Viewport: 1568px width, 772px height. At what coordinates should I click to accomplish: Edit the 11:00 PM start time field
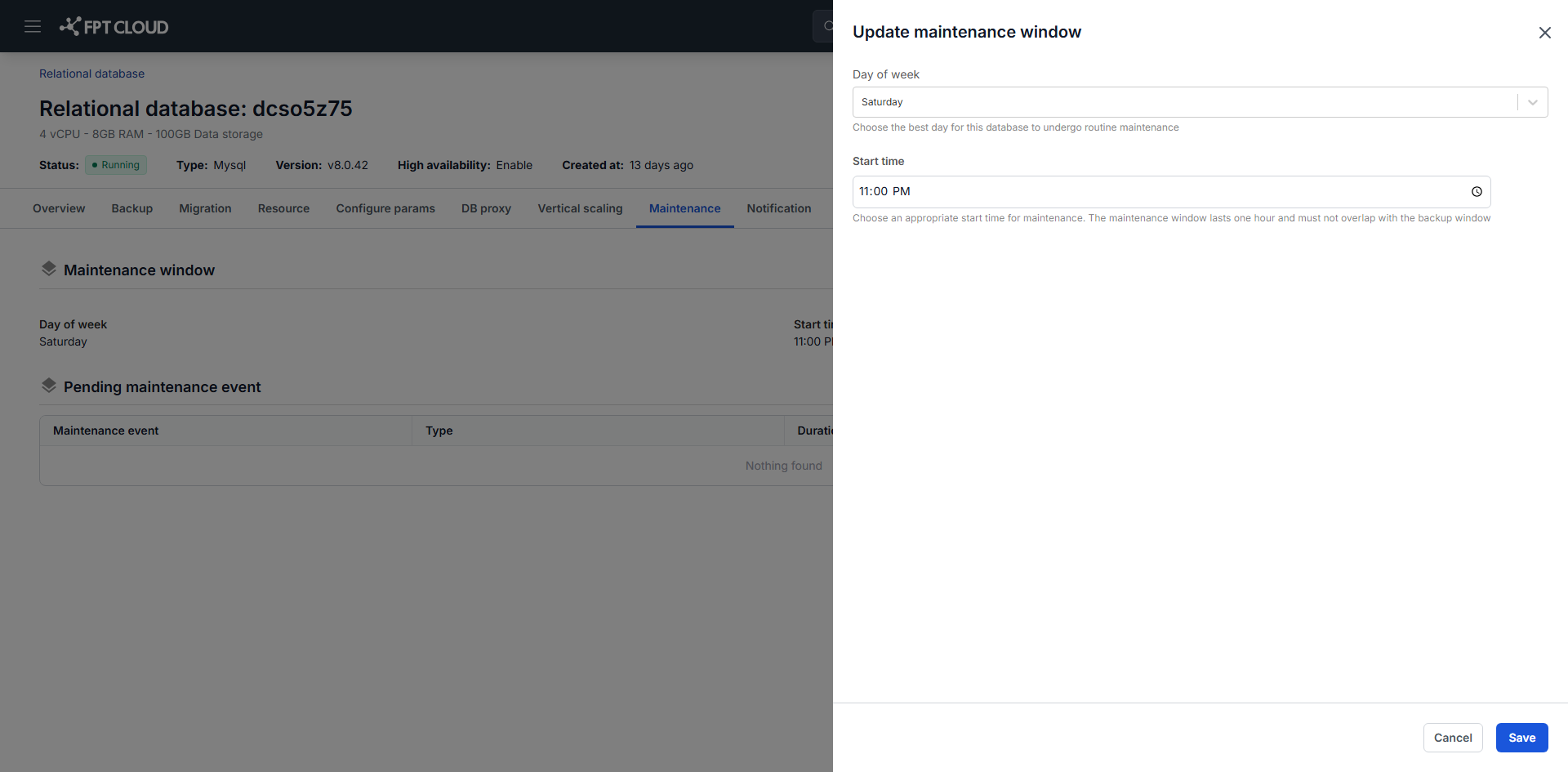pyautogui.click(x=1171, y=192)
